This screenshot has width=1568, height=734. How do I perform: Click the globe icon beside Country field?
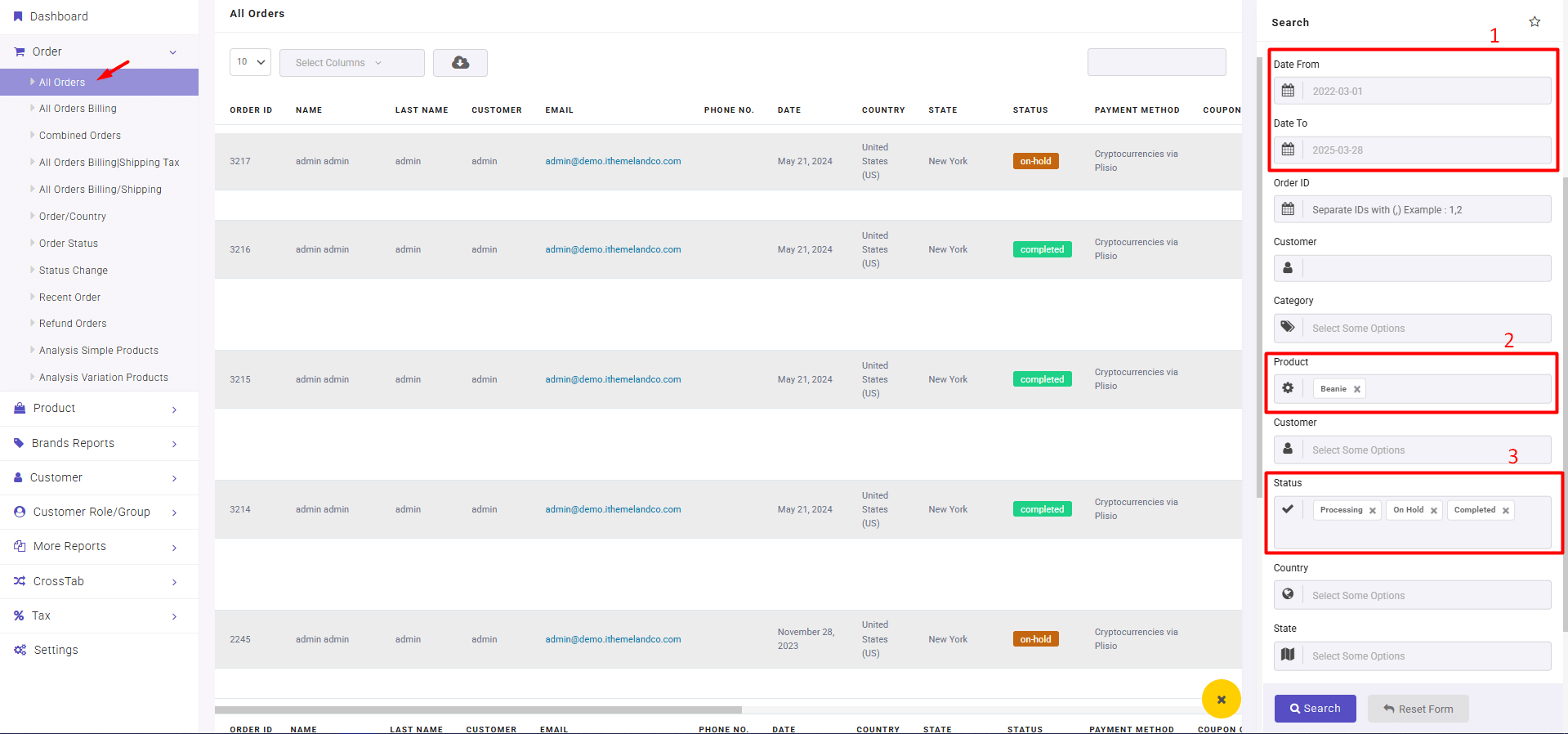1288,594
